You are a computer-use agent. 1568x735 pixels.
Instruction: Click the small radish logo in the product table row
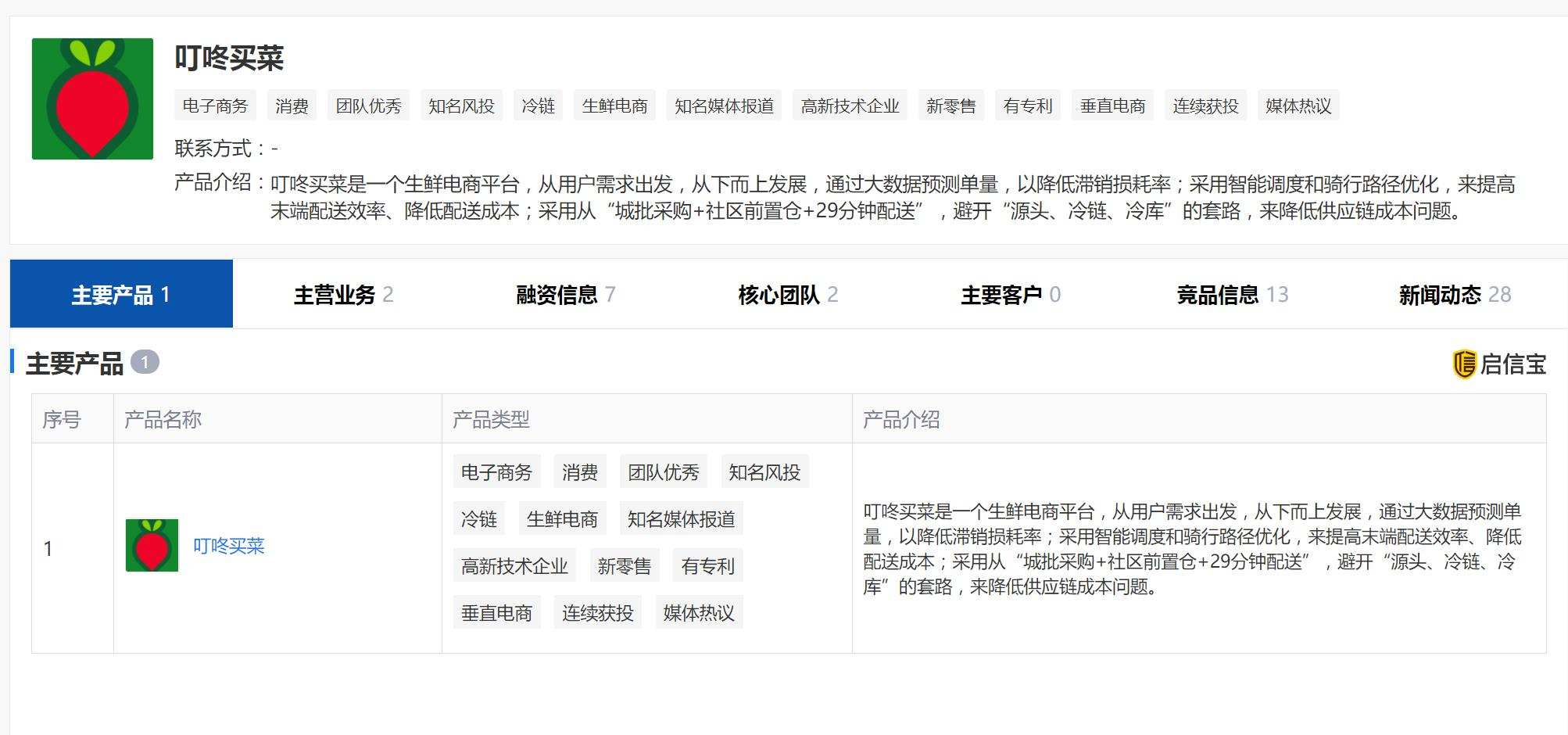click(x=152, y=545)
